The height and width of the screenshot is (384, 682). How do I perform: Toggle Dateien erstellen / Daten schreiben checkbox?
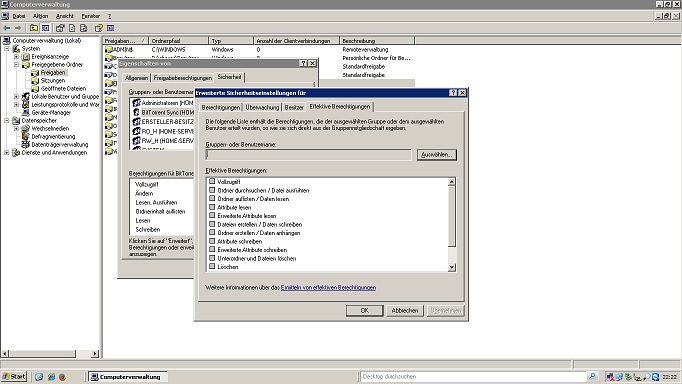(212, 224)
